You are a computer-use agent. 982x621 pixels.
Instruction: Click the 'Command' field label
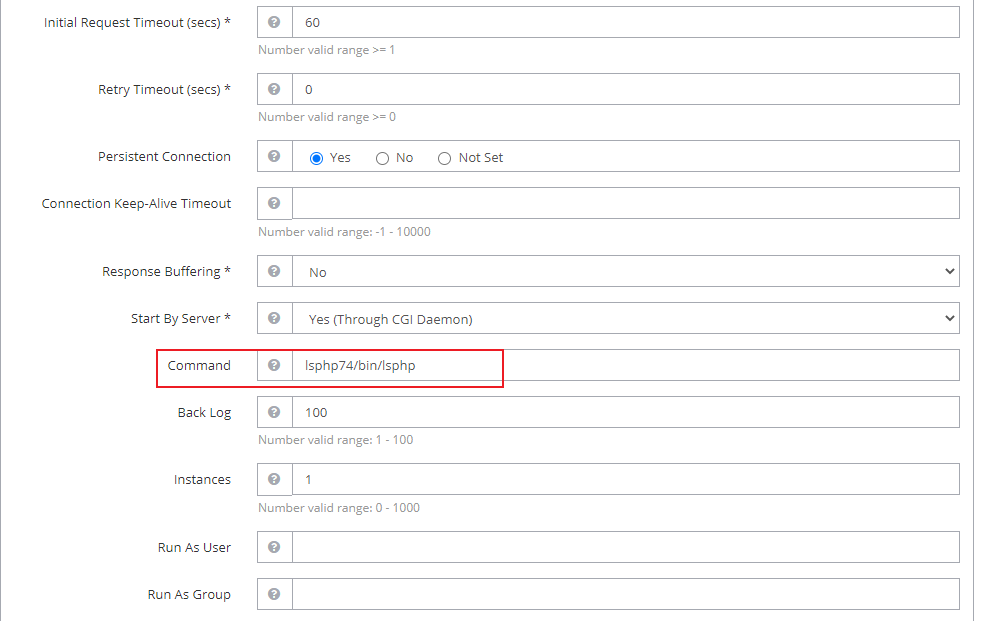[x=199, y=366]
